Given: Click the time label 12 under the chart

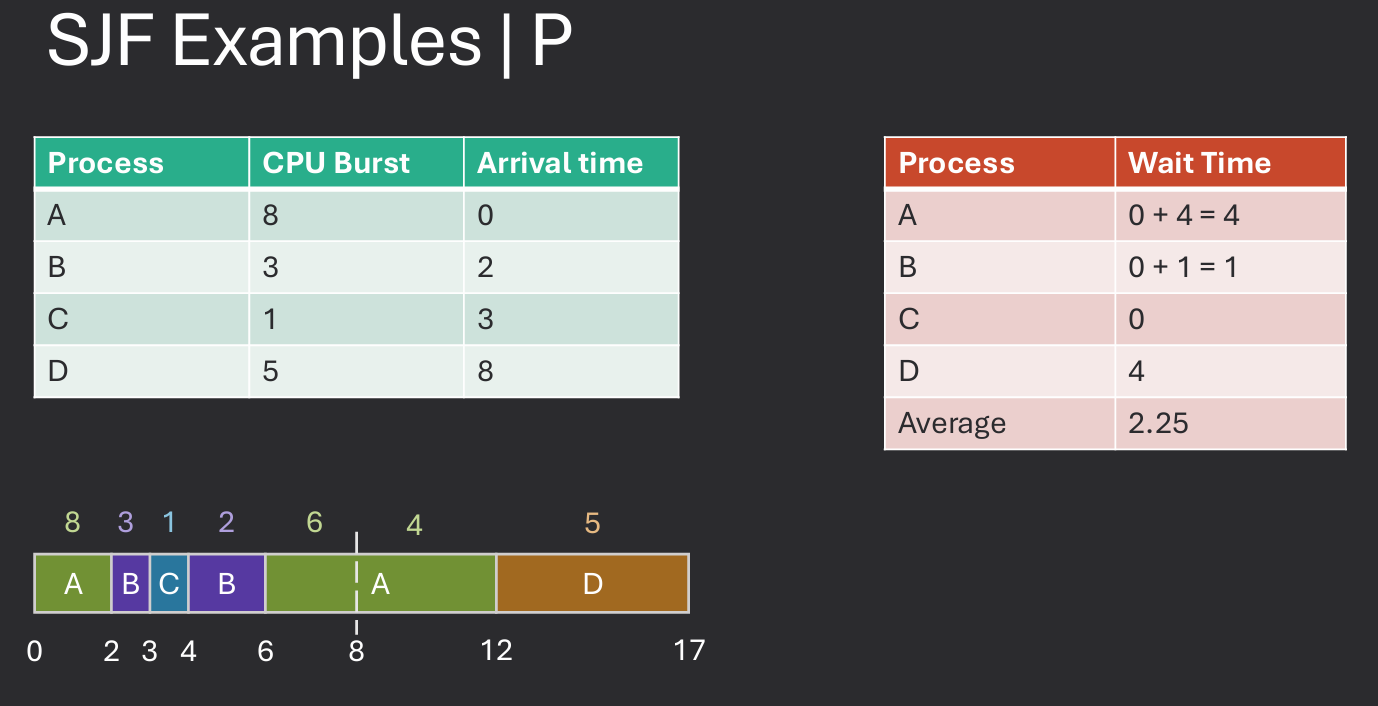Looking at the screenshot, I should (x=496, y=651).
